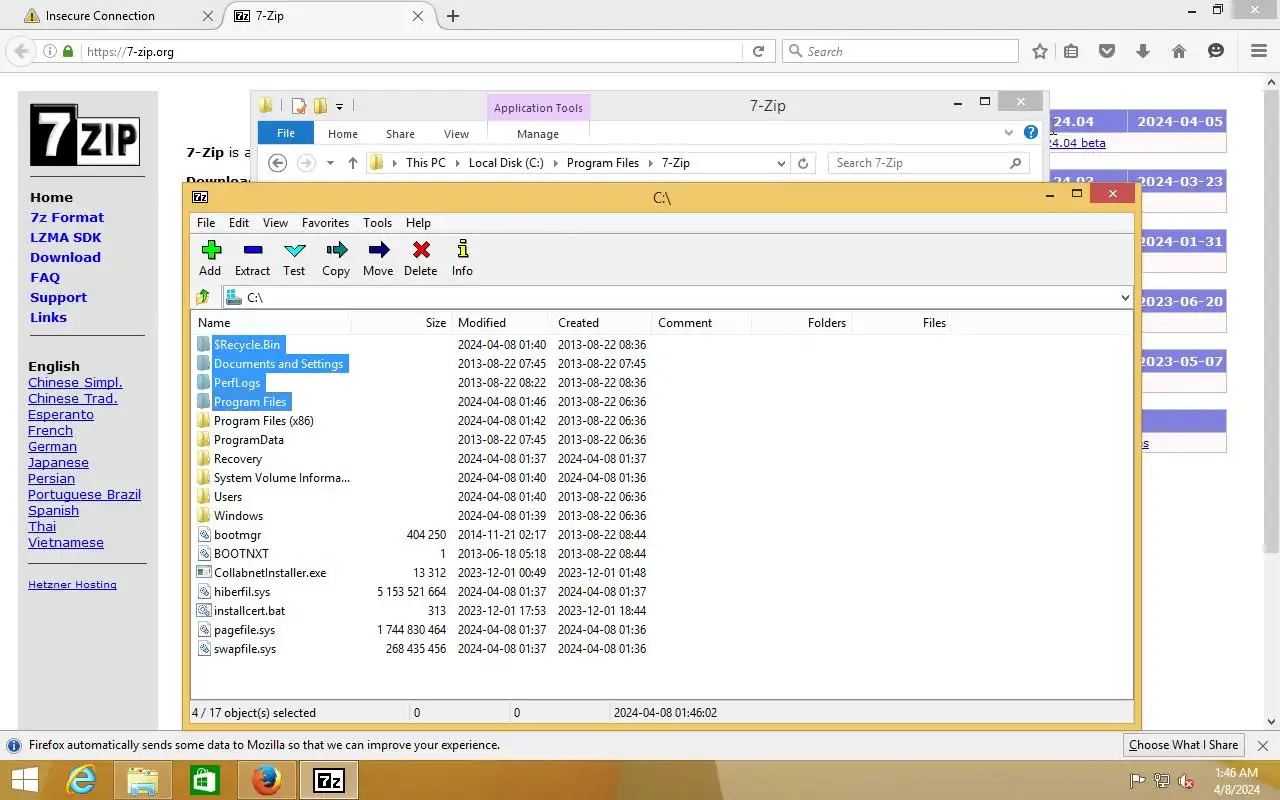Select the PerfLogs folder
This screenshot has width=1280, height=800.
(x=237, y=383)
